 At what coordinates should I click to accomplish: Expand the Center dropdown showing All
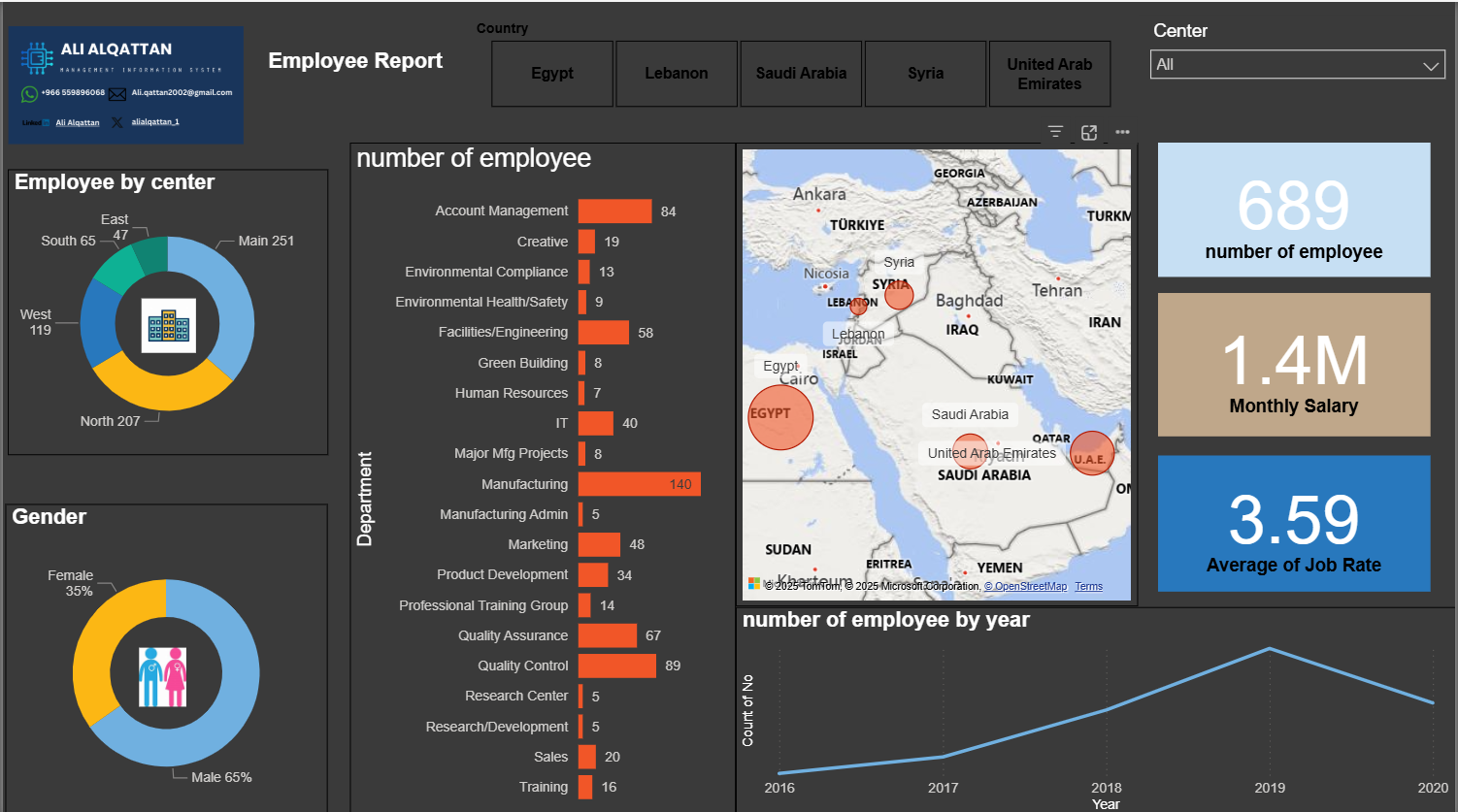[x=1283, y=65]
